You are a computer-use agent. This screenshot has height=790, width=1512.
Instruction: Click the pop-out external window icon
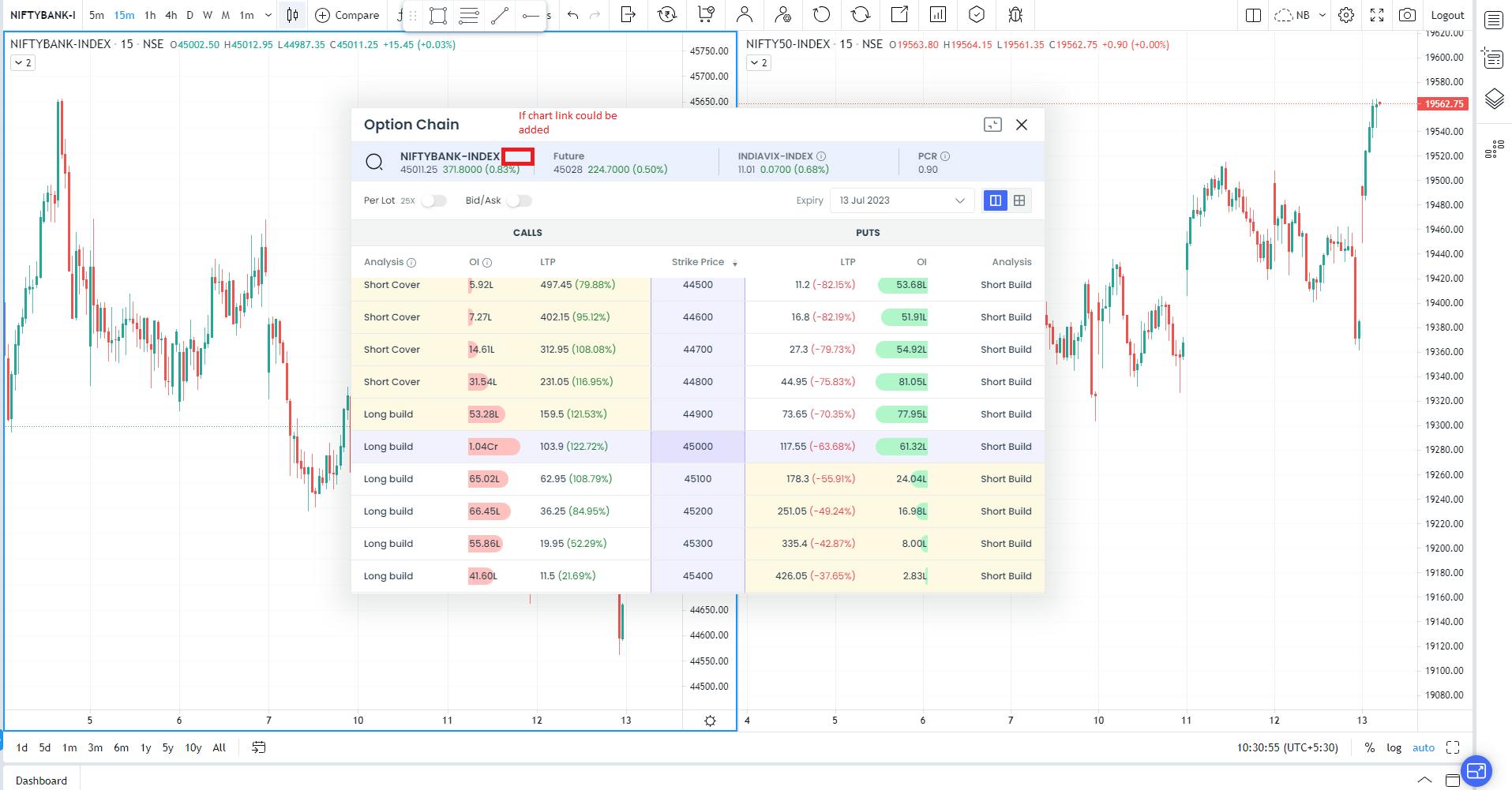pos(899,15)
